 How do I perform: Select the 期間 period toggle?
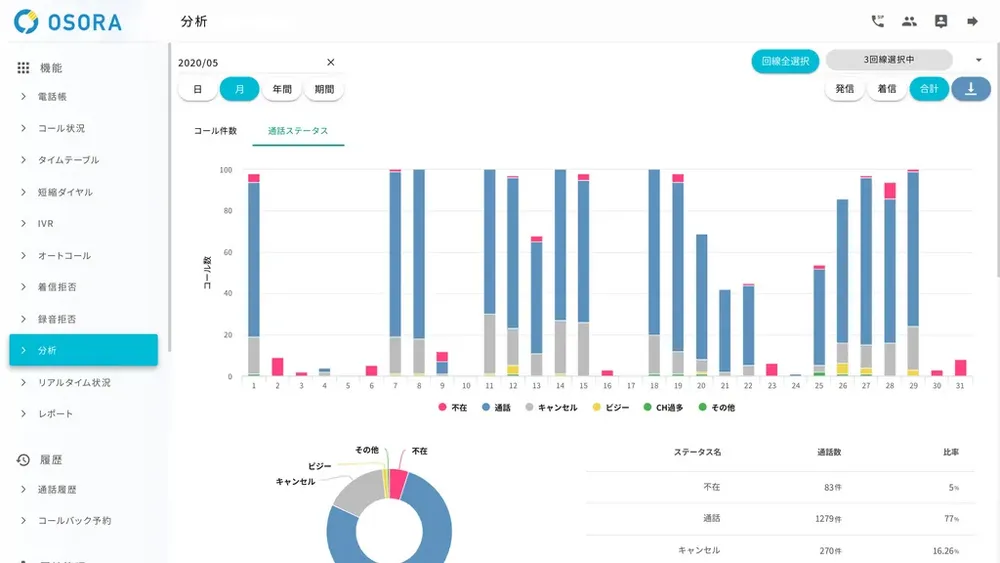click(x=324, y=89)
